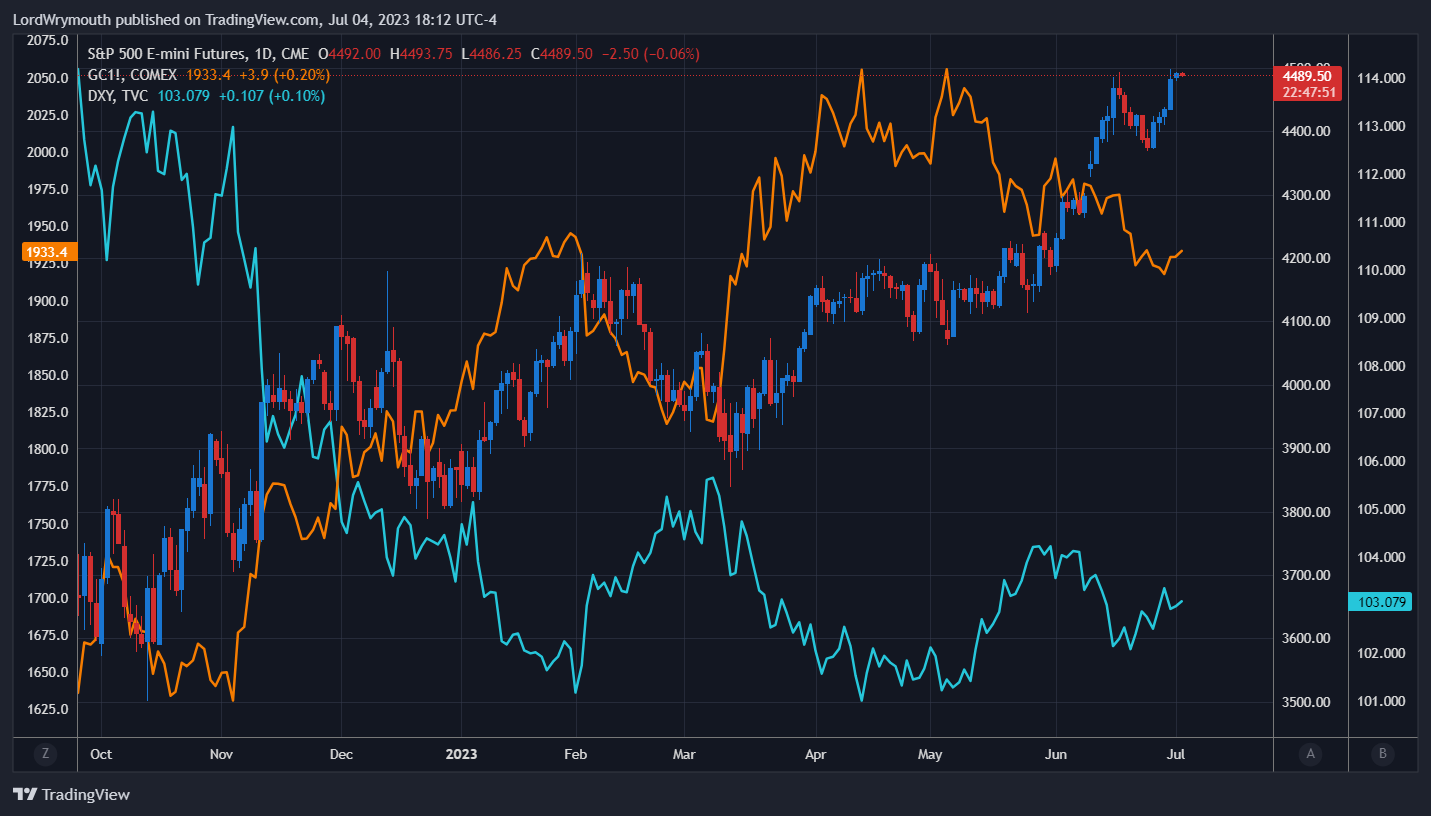The image size is (1431, 816).
Task: Click 114.000 on the DXY axis
Action: point(1381,78)
